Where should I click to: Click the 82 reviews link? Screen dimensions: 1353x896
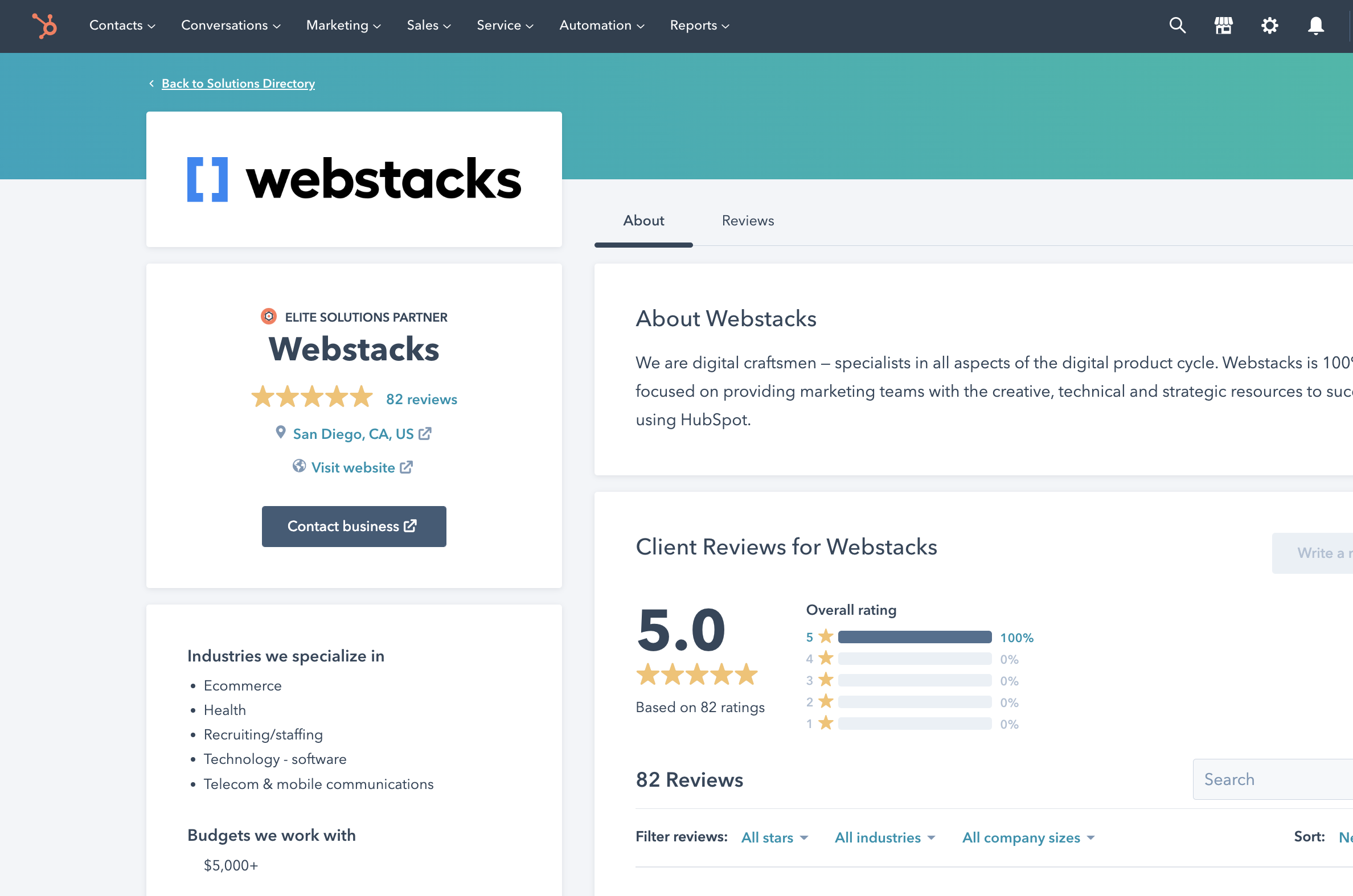[x=421, y=399]
